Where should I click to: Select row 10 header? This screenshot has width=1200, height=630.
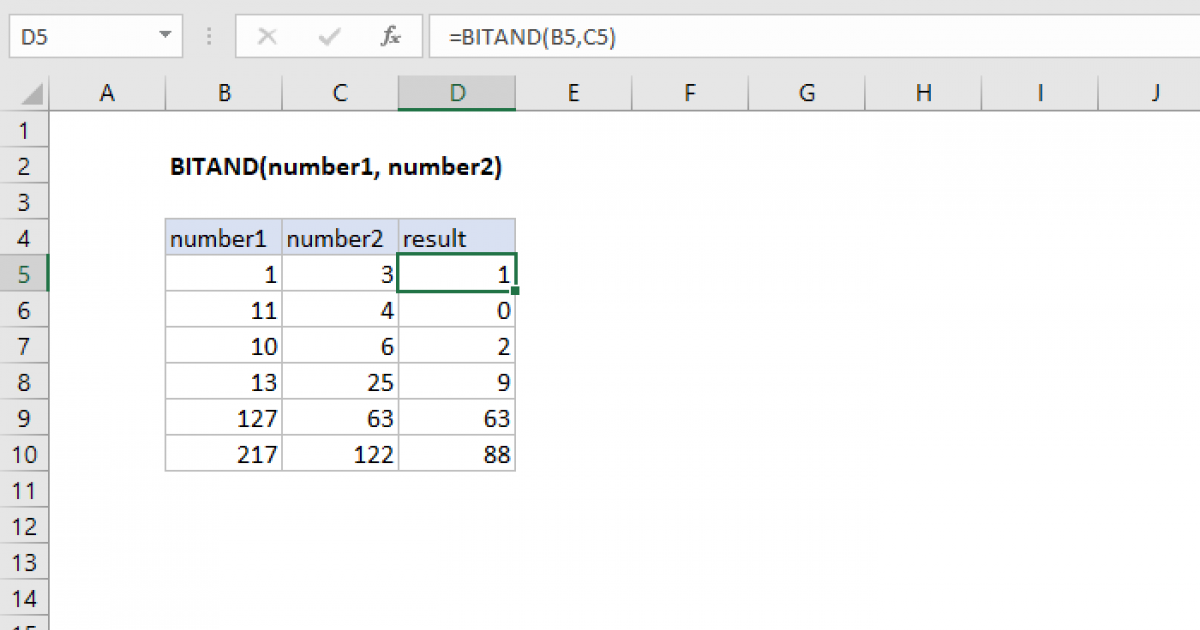(24, 454)
